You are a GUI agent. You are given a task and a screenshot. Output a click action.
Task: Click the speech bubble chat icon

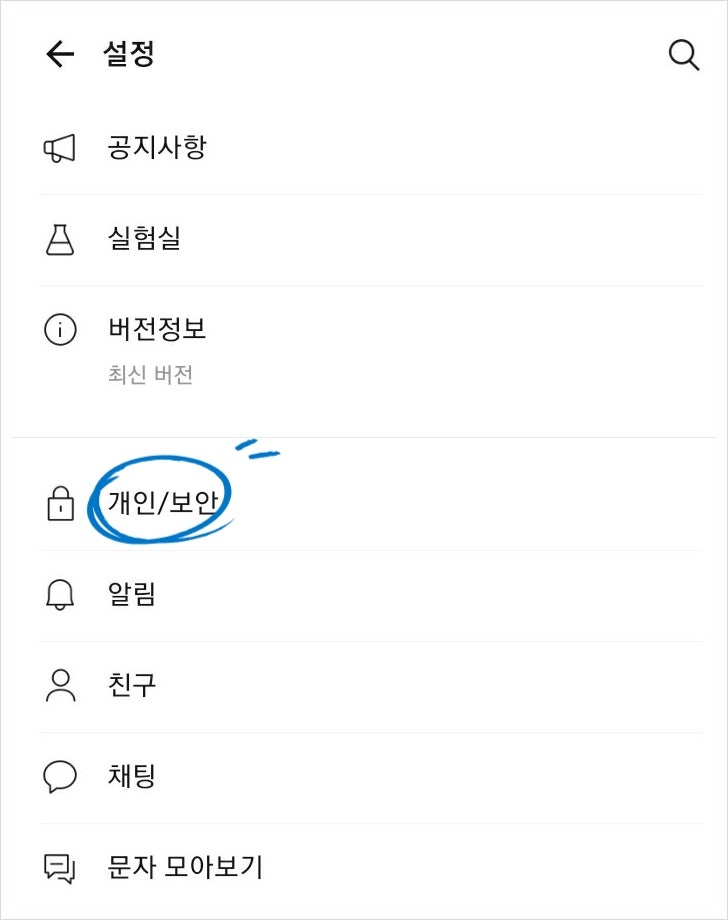60,777
